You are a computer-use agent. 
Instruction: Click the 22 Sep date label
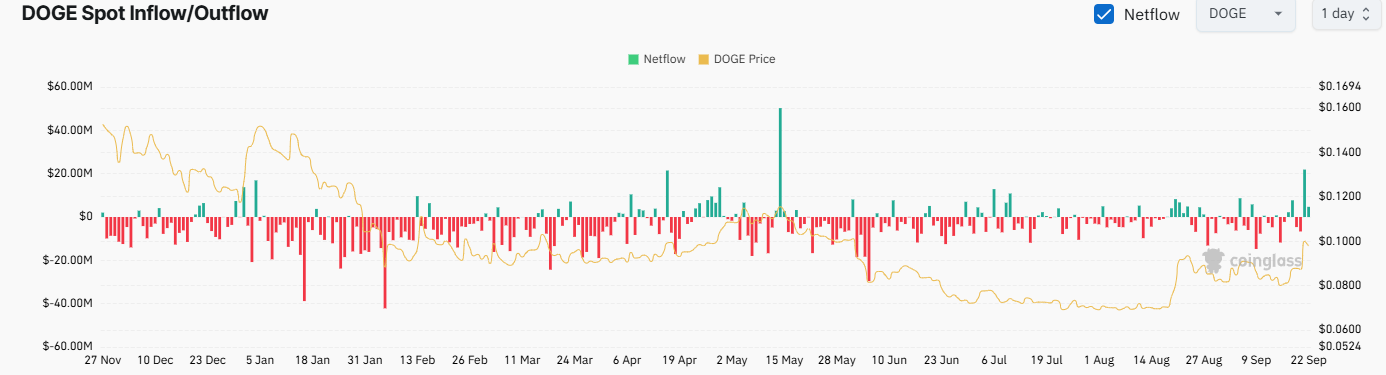tap(1308, 359)
